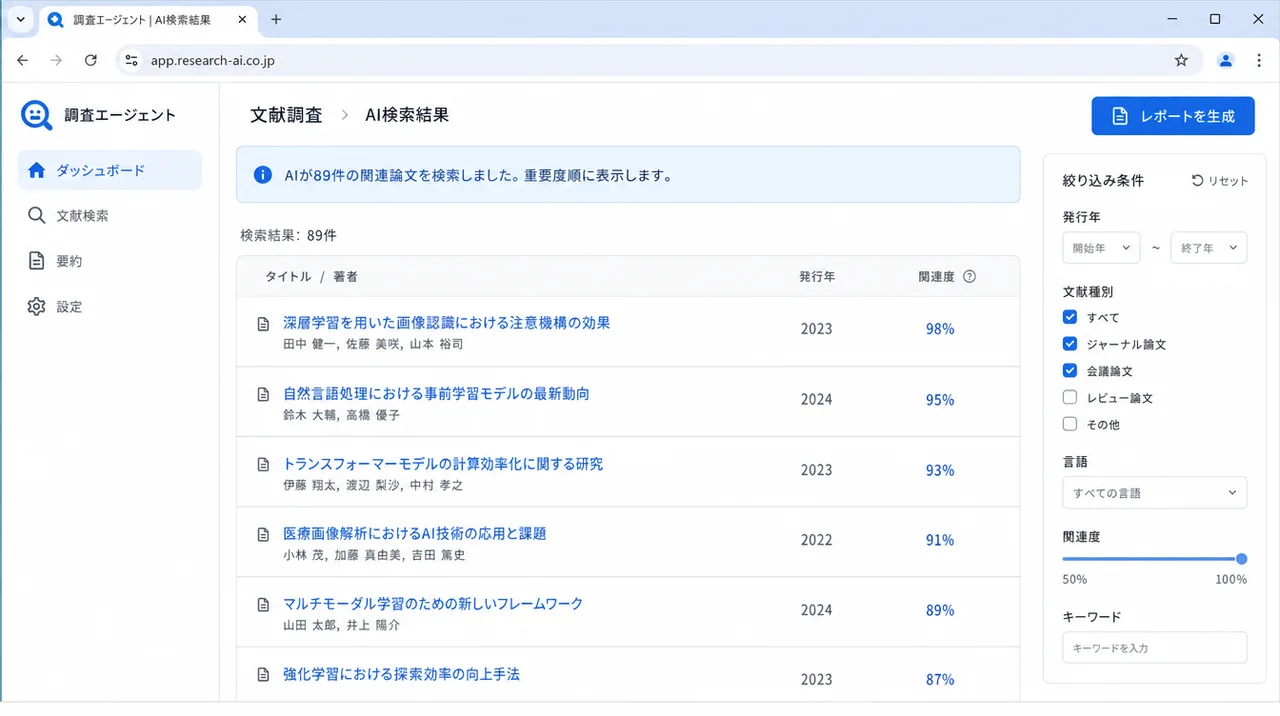Open a new browser tab with plus icon

pyautogui.click(x=277, y=19)
